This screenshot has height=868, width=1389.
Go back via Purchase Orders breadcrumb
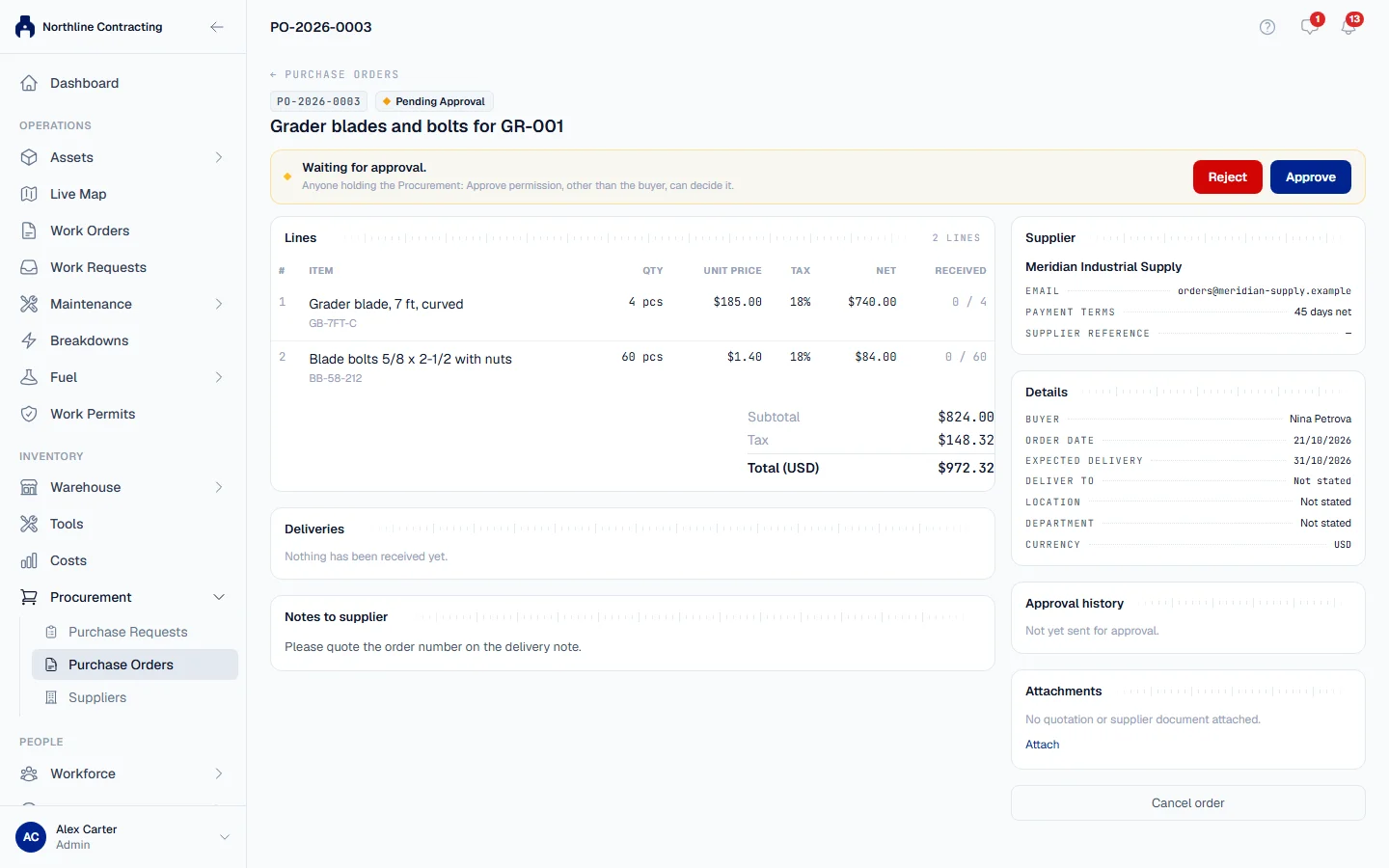(335, 74)
